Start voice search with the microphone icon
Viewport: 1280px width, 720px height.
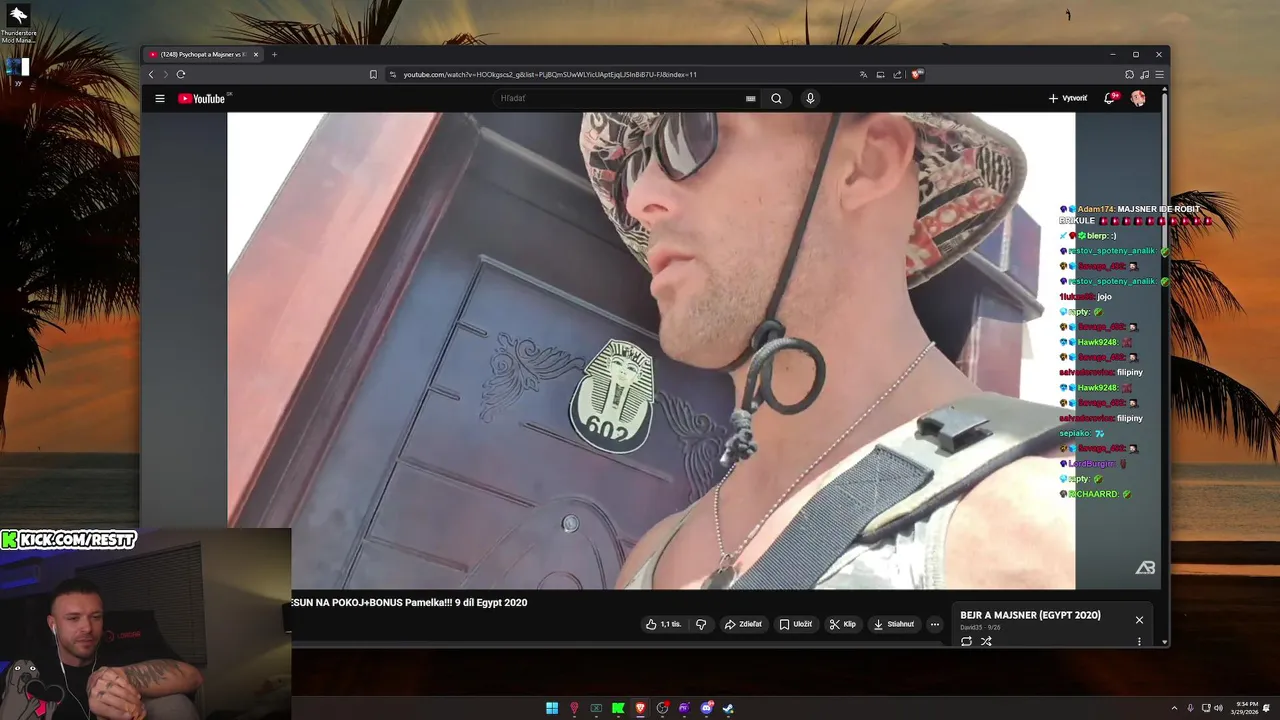[x=810, y=98]
